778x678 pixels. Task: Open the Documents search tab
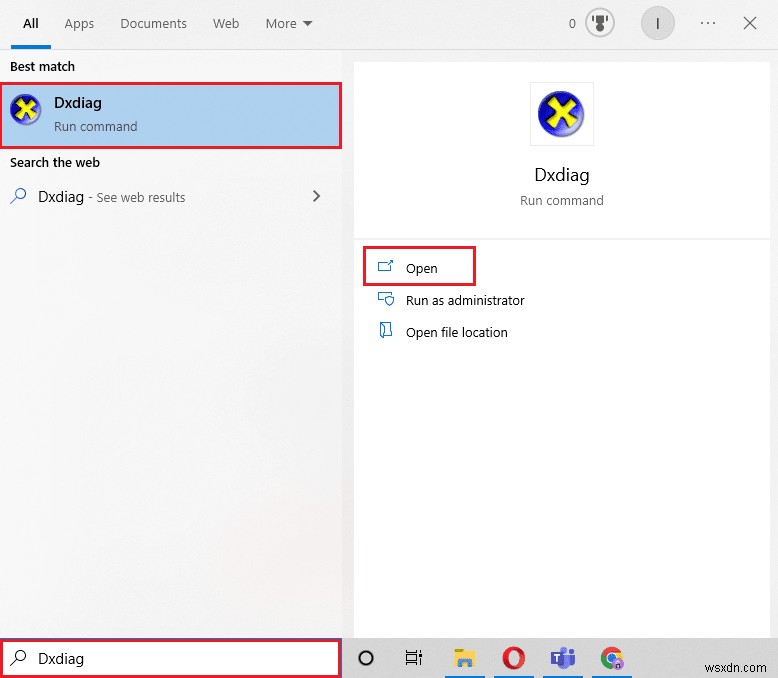click(153, 23)
